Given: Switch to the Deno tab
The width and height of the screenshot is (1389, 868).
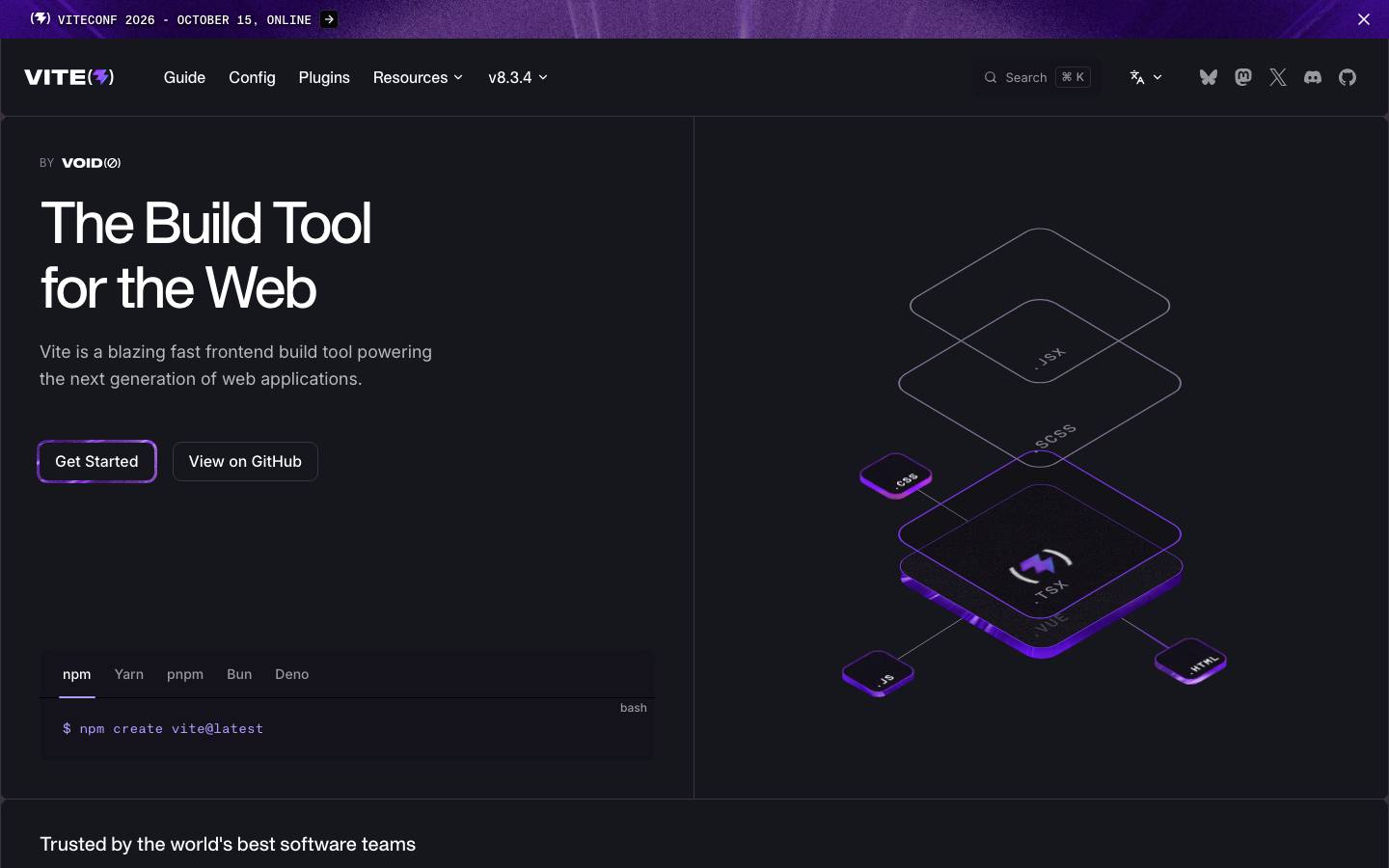Looking at the screenshot, I should coord(292,674).
